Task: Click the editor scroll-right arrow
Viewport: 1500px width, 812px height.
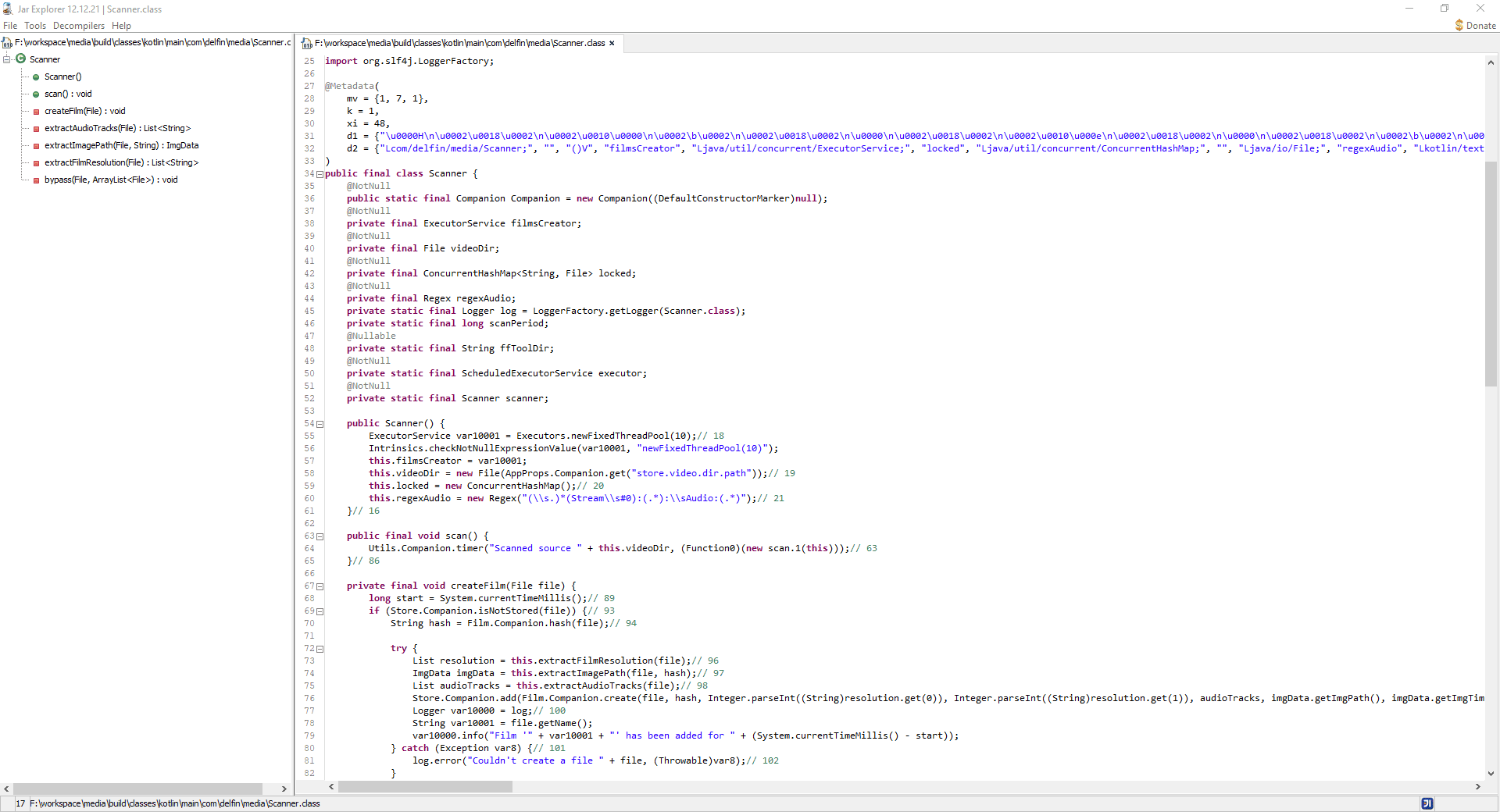Action: click(1477, 787)
